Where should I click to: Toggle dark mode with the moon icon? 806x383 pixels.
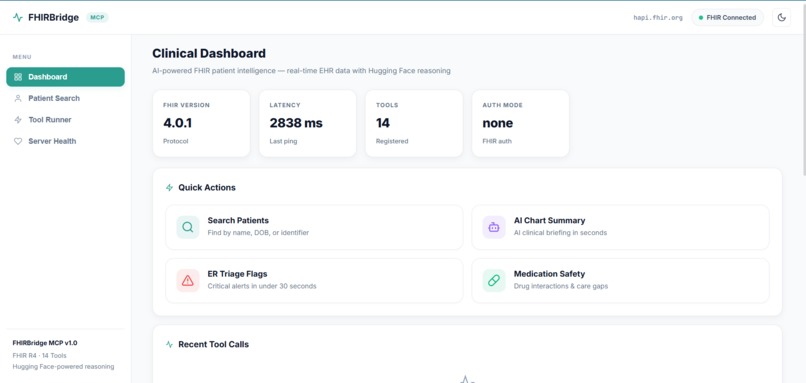pos(781,17)
